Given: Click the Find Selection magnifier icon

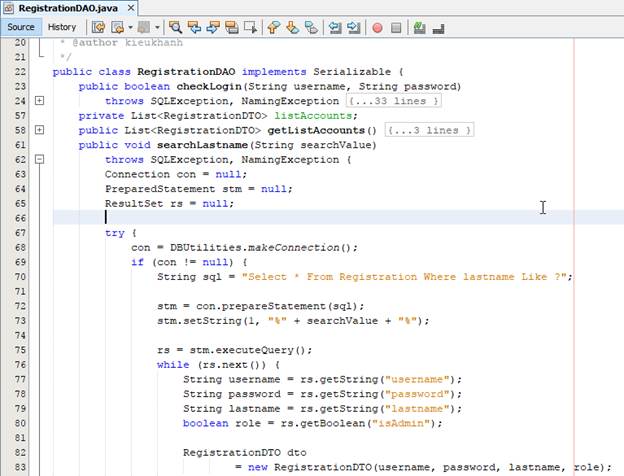Looking at the screenshot, I should pos(175,27).
